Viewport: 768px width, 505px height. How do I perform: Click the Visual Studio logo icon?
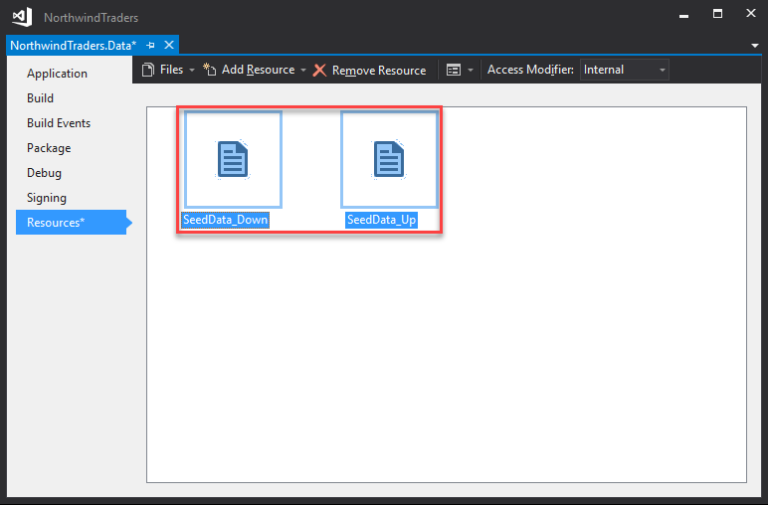click(x=21, y=17)
